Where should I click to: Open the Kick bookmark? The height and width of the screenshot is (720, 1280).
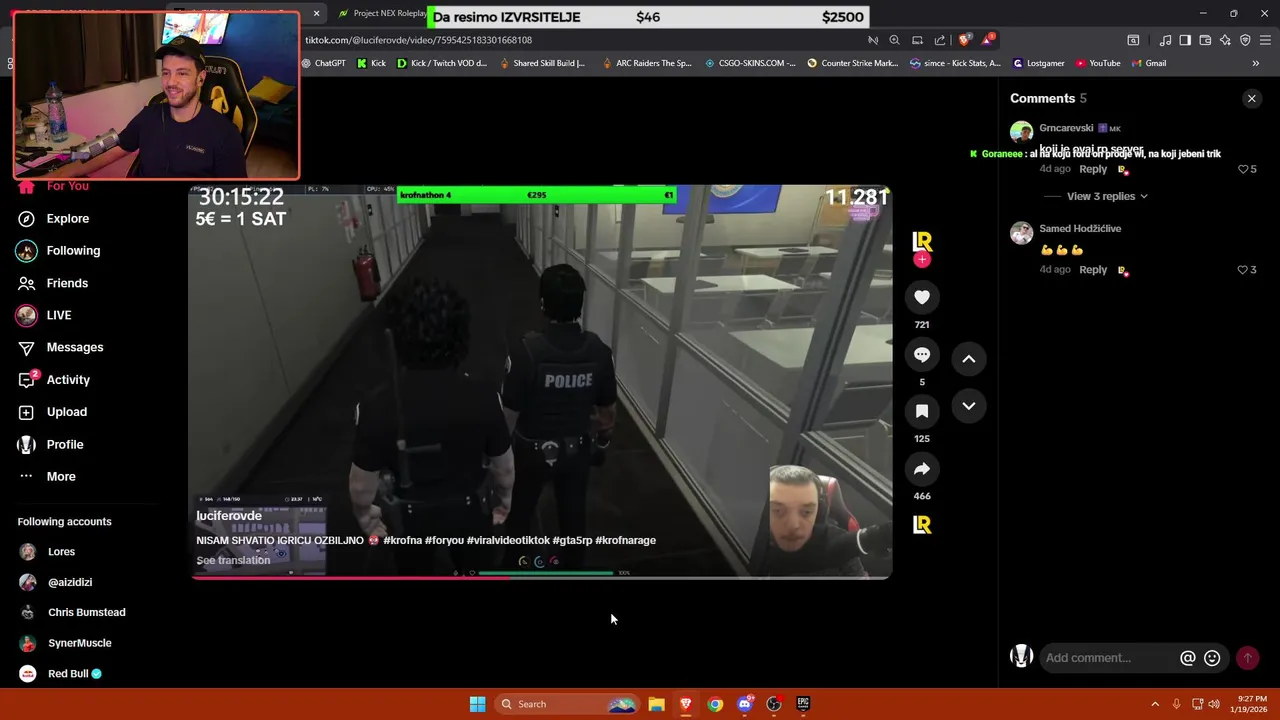click(x=371, y=63)
